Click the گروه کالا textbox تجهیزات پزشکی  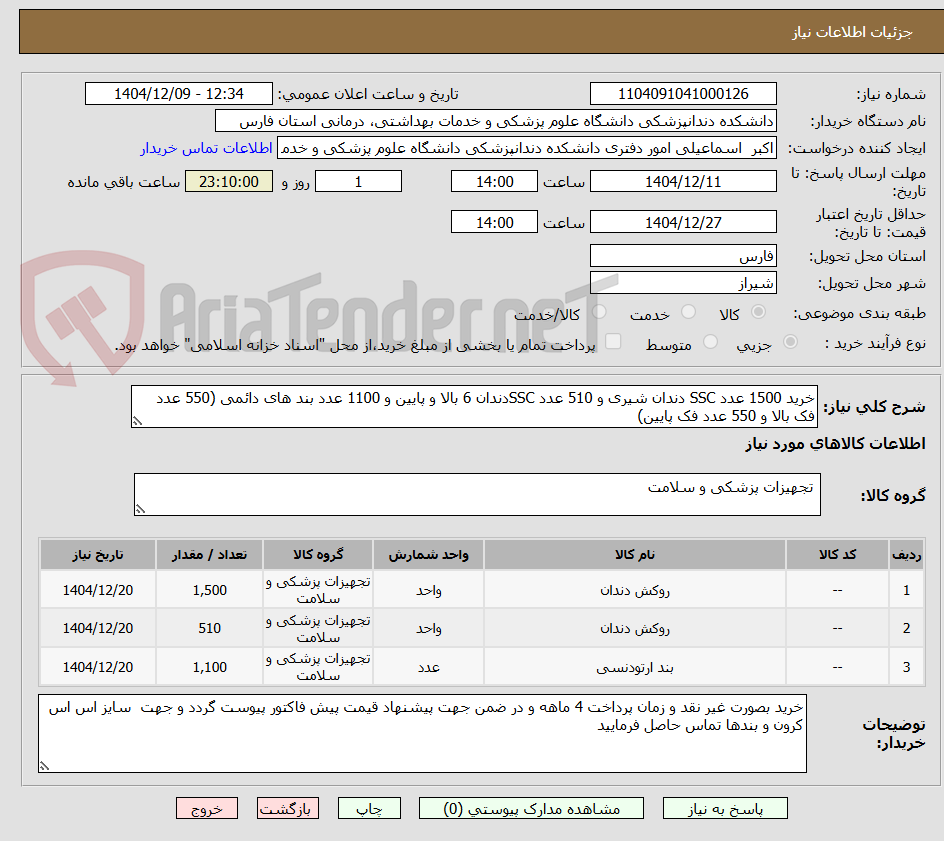point(477,494)
